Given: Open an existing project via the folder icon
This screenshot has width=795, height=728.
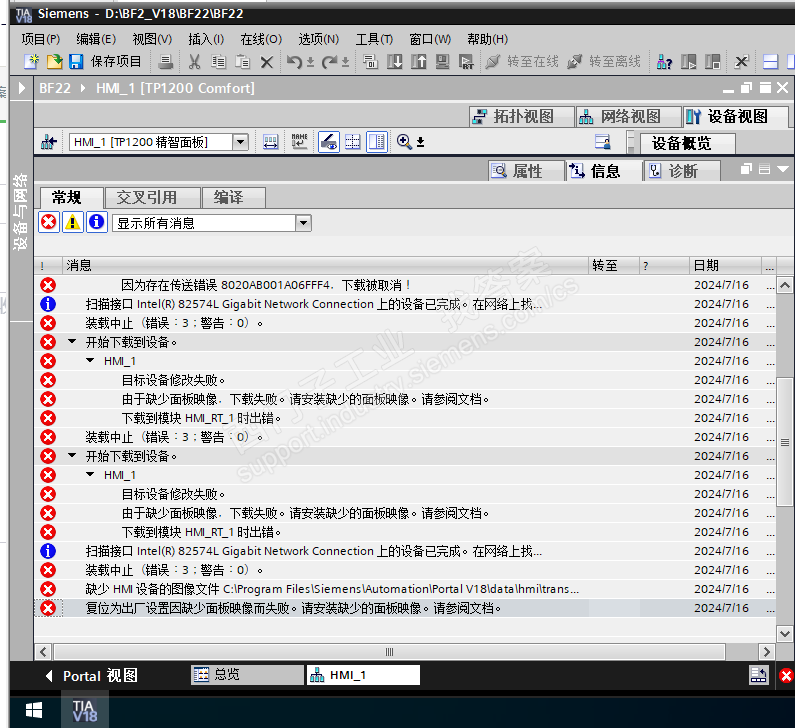Looking at the screenshot, I should point(54,62).
